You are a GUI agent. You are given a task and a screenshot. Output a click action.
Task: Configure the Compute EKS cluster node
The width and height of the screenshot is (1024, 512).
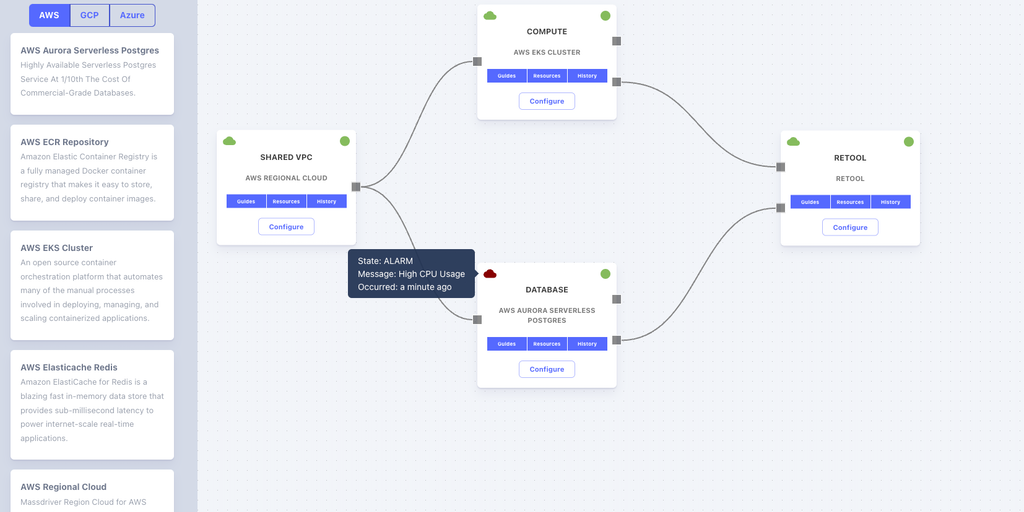[x=547, y=101]
